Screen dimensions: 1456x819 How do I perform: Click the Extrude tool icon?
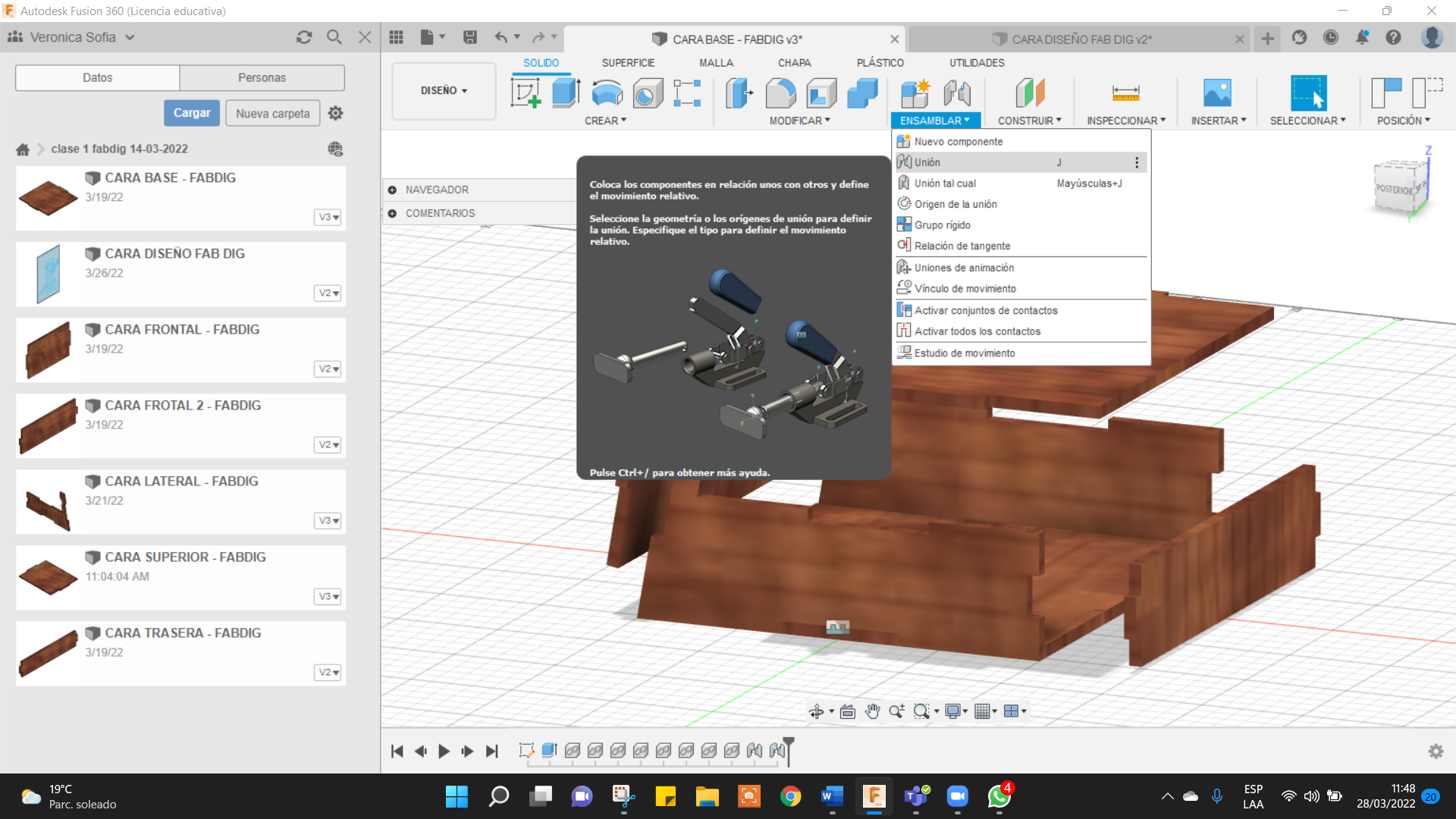(x=566, y=93)
